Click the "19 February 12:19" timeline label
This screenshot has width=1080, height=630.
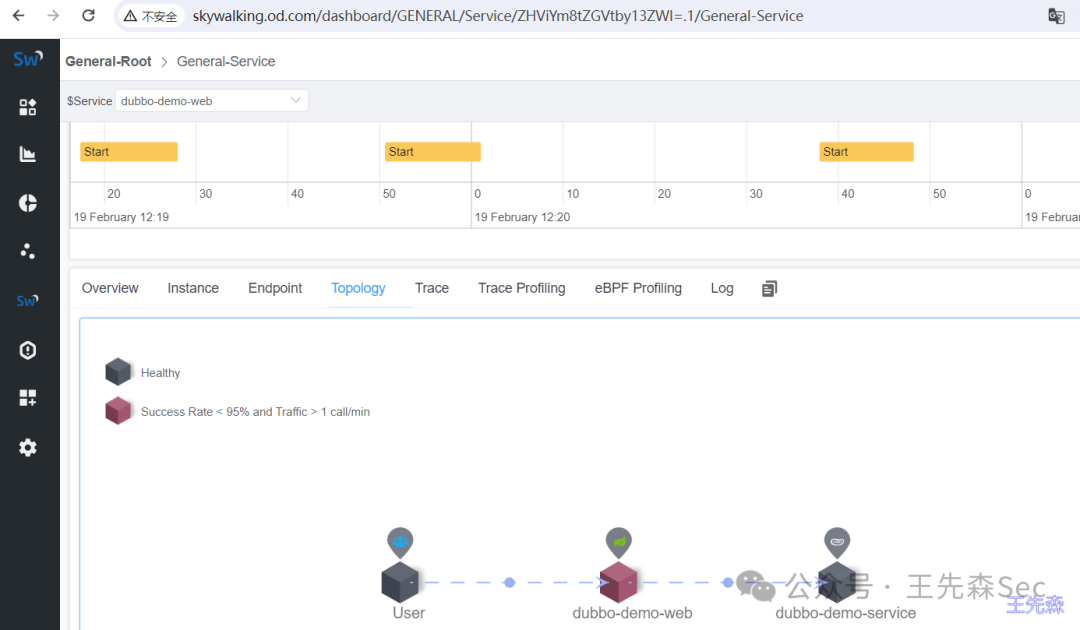(x=121, y=217)
